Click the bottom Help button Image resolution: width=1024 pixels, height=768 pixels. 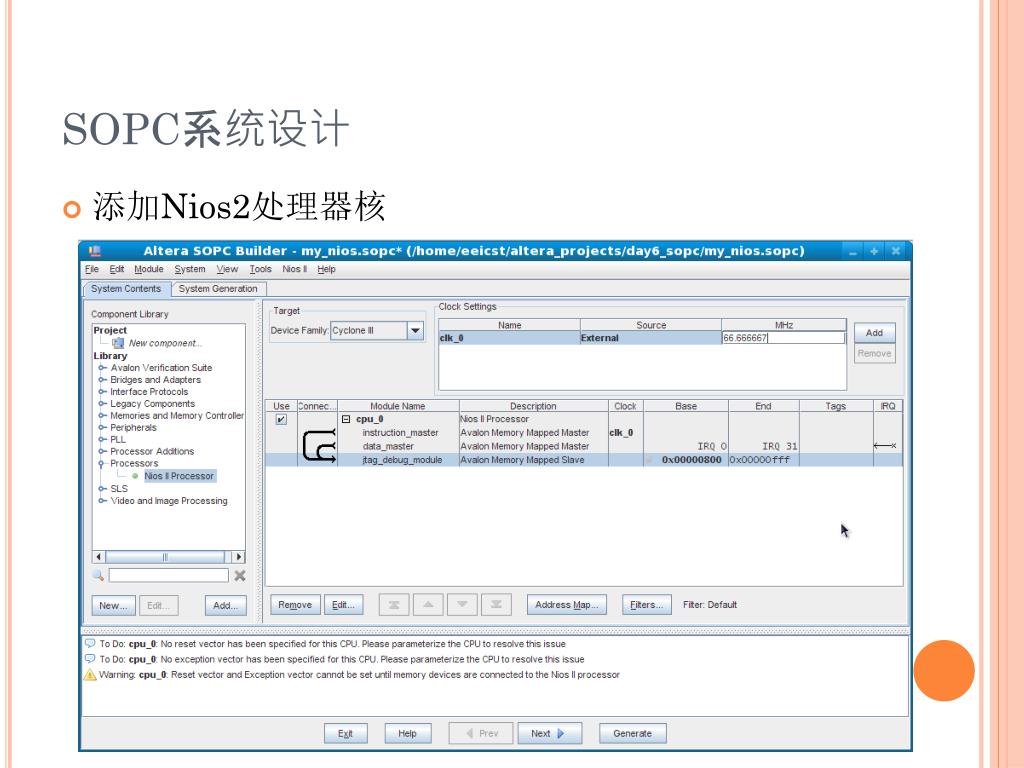click(x=408, y=733)
